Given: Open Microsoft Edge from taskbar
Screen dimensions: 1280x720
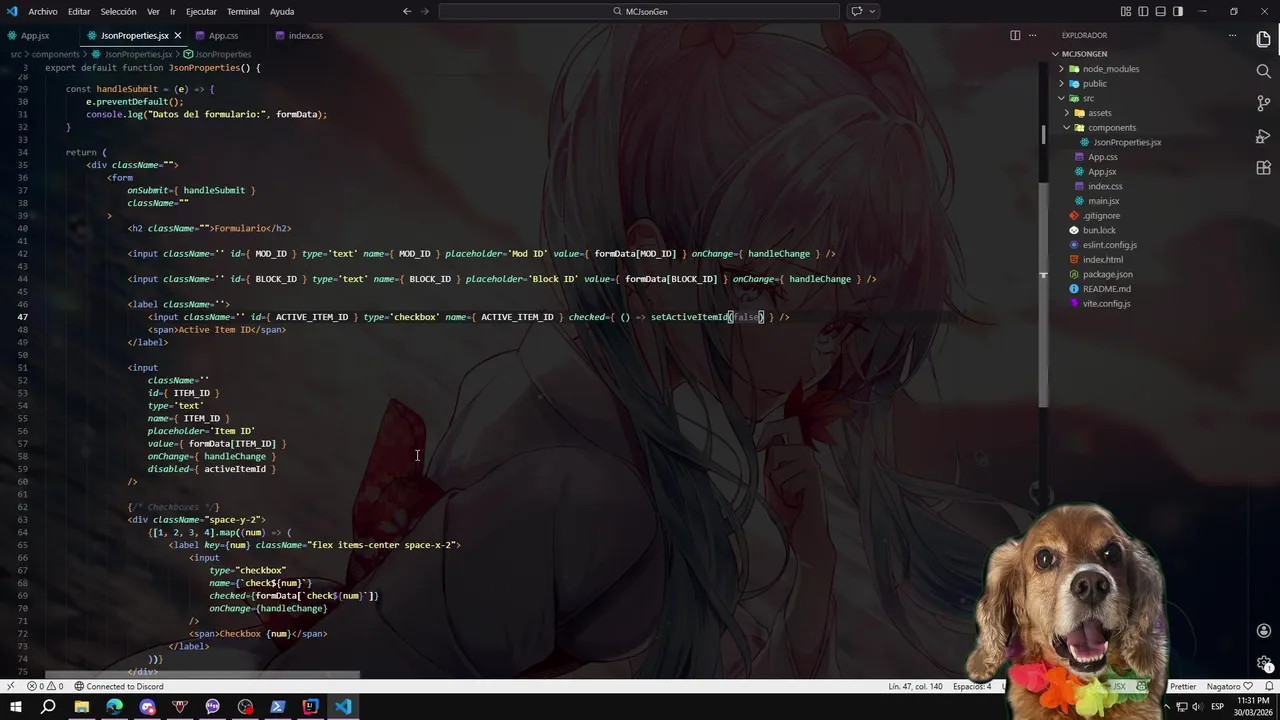Looking at the screenshot, I should pyautogui.click(x=114, y=707).
